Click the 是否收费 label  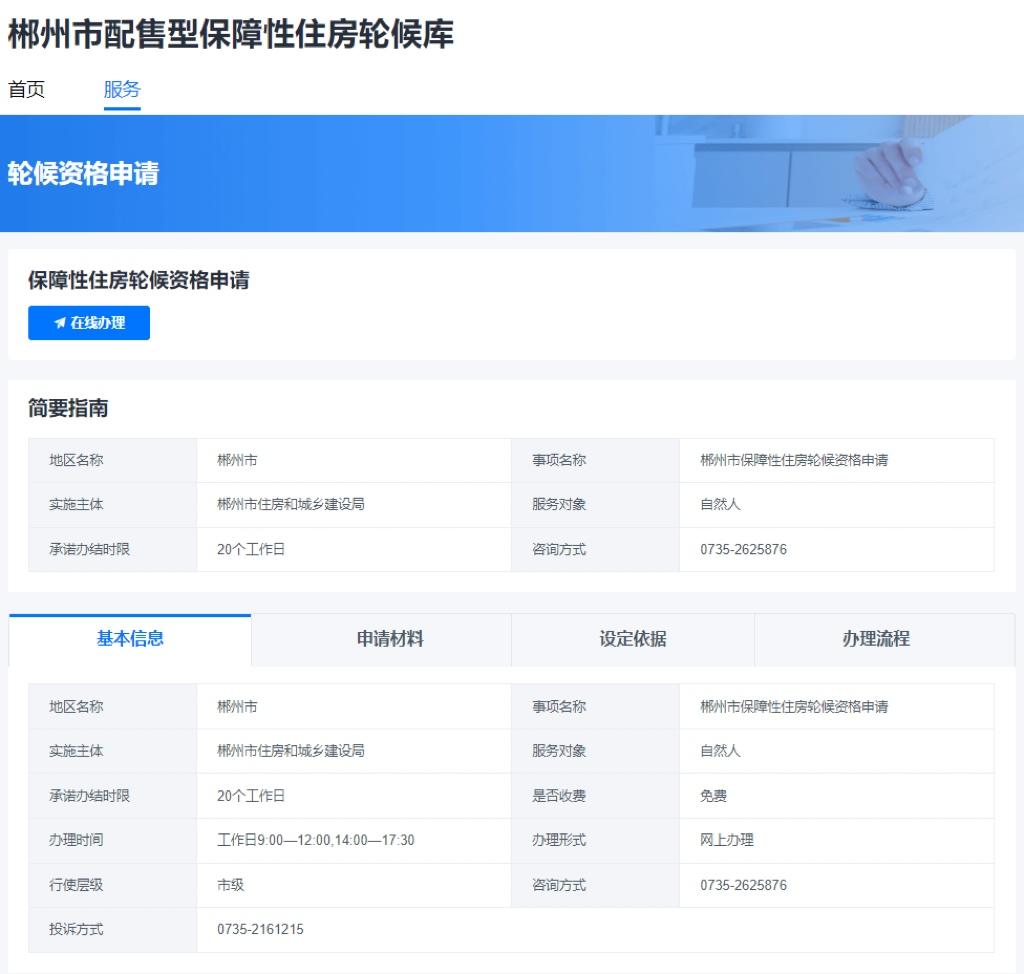point(559,796)
